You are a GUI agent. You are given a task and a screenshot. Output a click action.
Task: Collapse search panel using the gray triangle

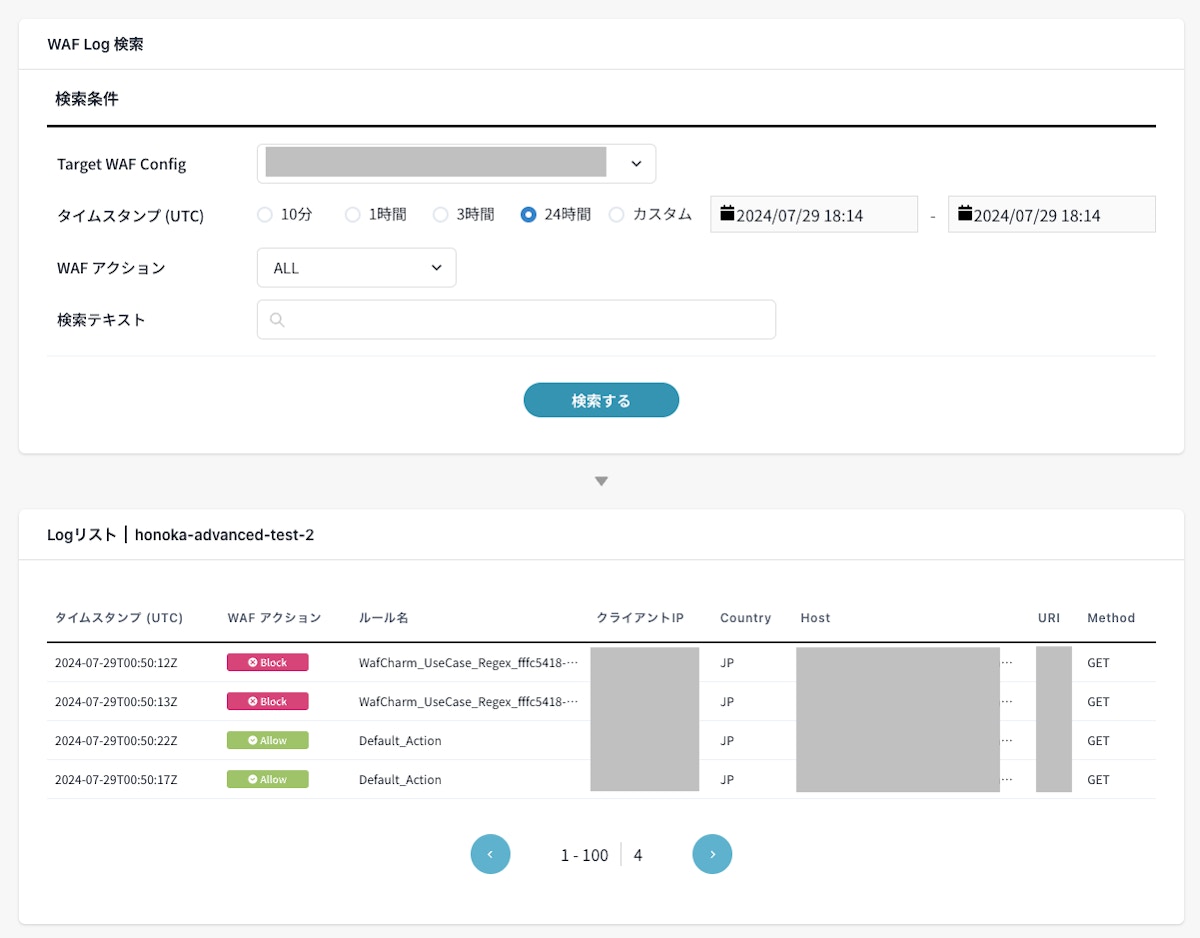pos(601,481)
